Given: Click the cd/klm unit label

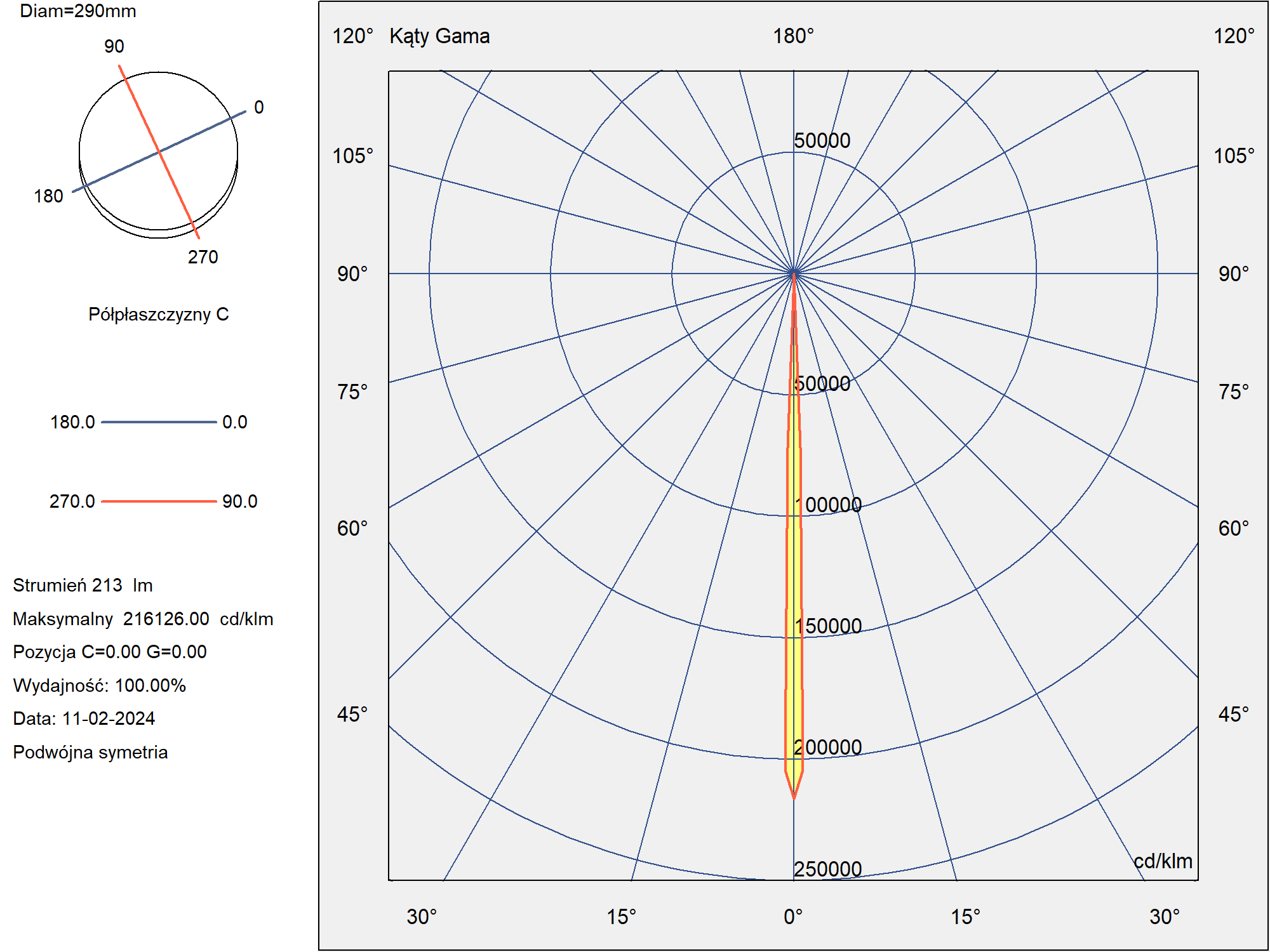Looking at the screenshot, I should click(x=1163, y=861).
